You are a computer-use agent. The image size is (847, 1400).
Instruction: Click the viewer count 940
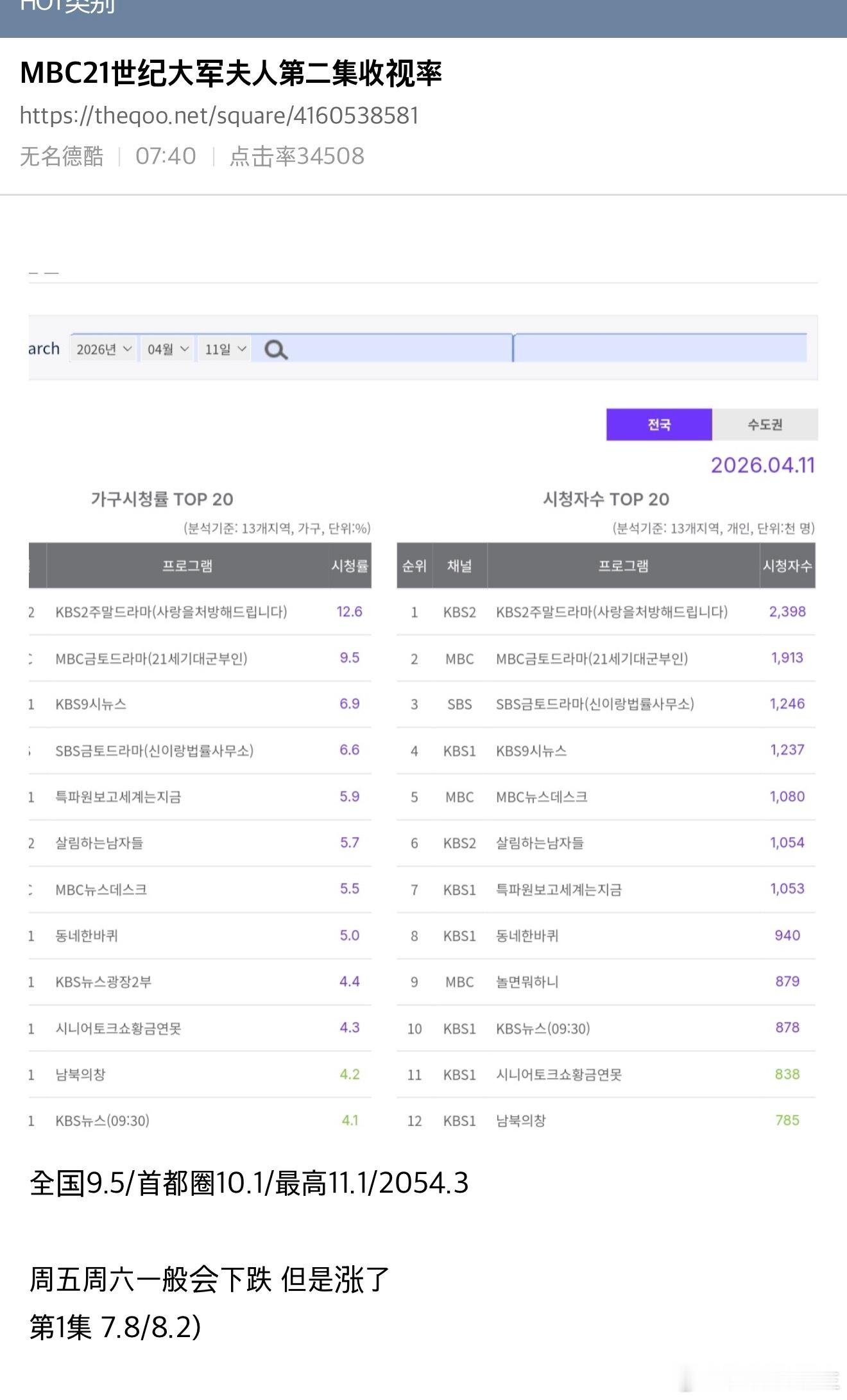(787, 935)
